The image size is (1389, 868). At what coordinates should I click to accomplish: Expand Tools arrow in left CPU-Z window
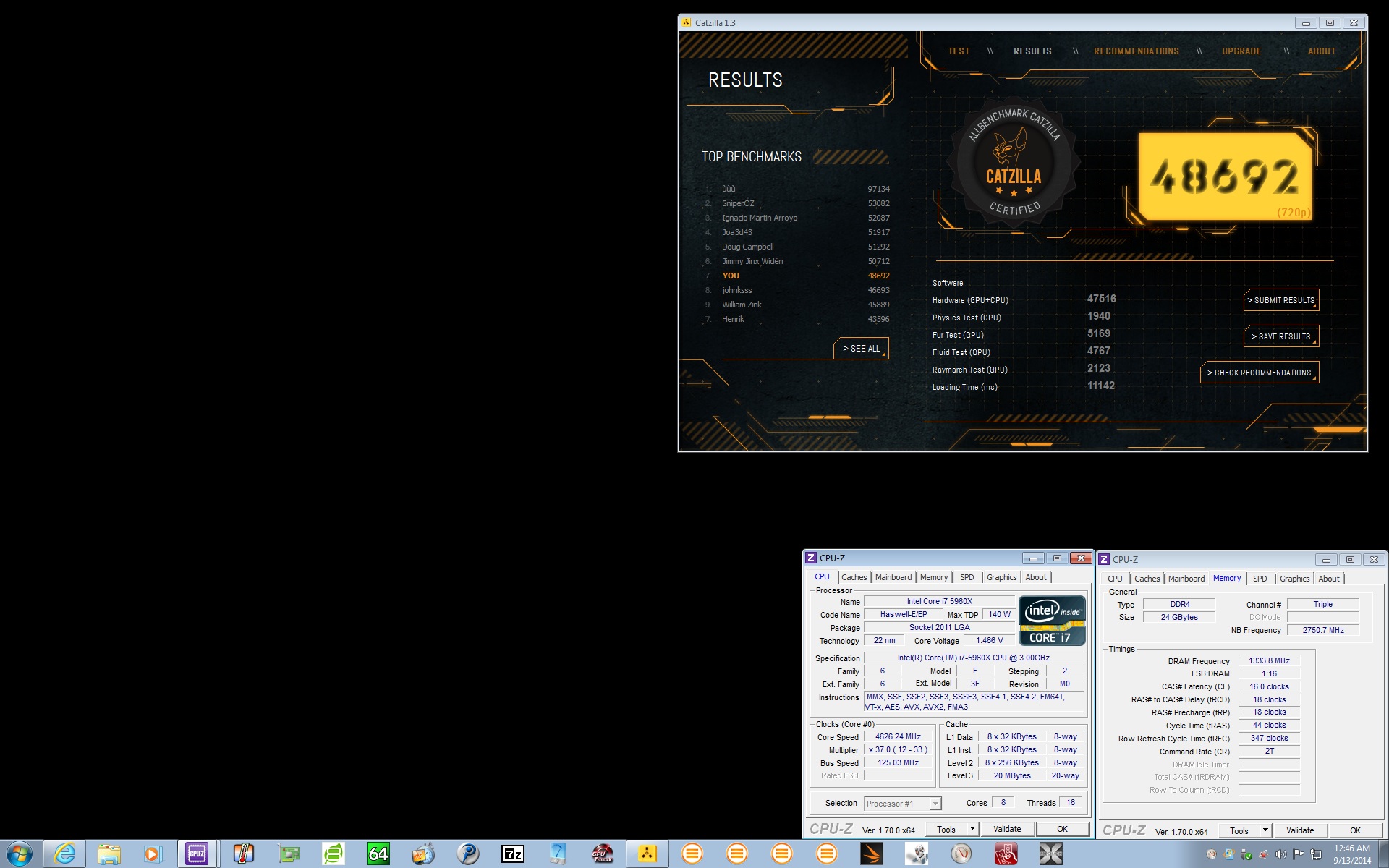click(972, 829)
